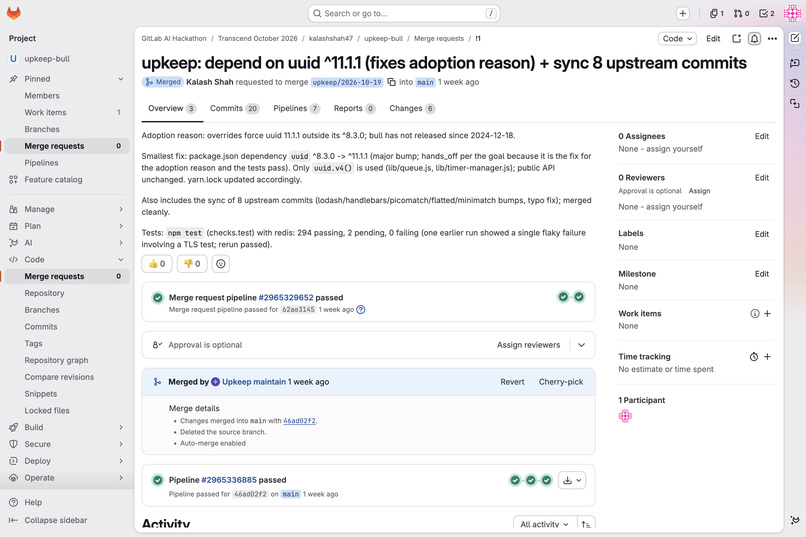Screen dimensions: 806x537
Task: Click top icon in right-edge sidebar
Action: pos(795,38)
